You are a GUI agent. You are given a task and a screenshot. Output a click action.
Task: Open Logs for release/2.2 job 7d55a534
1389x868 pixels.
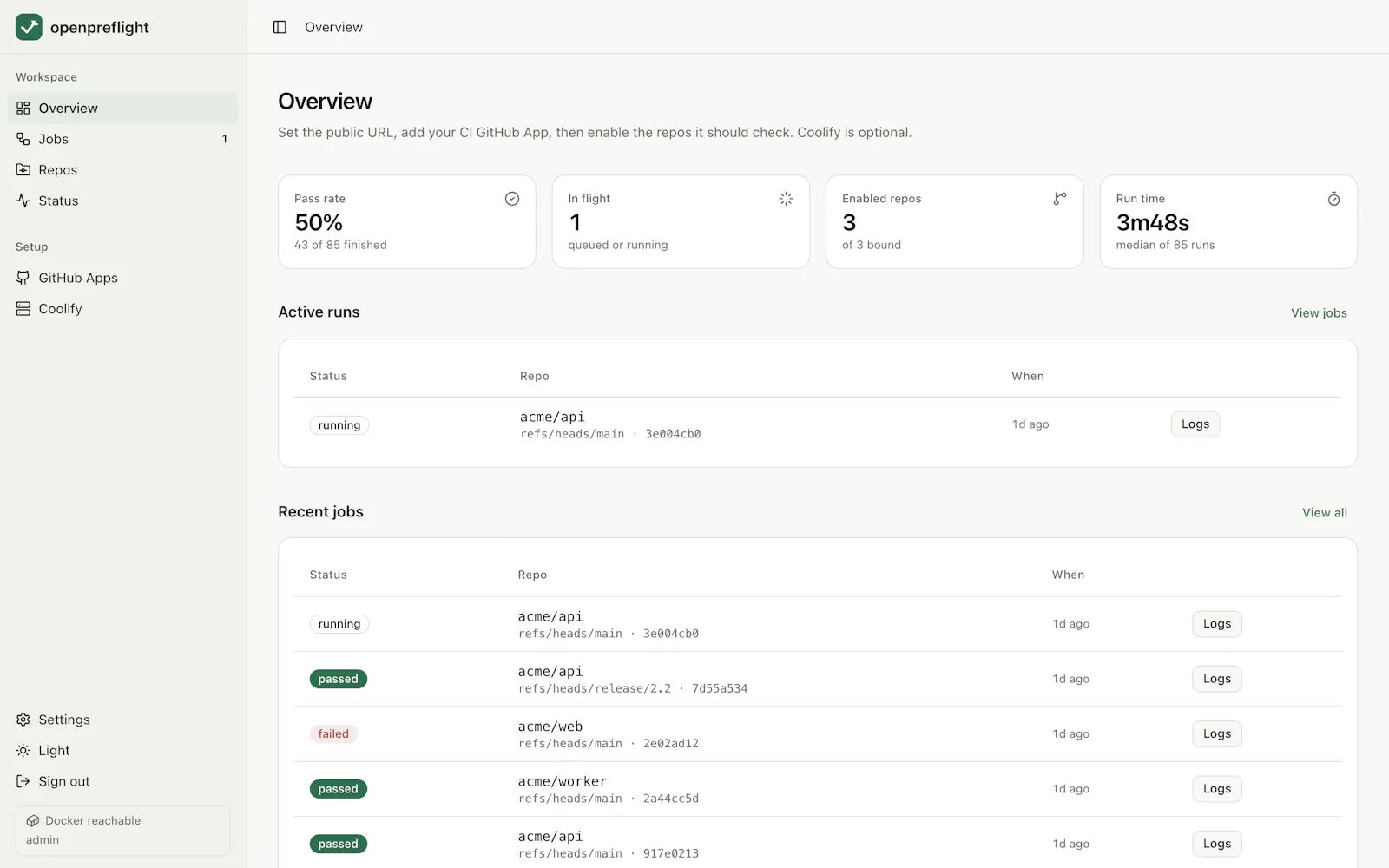coord(1217,679)
